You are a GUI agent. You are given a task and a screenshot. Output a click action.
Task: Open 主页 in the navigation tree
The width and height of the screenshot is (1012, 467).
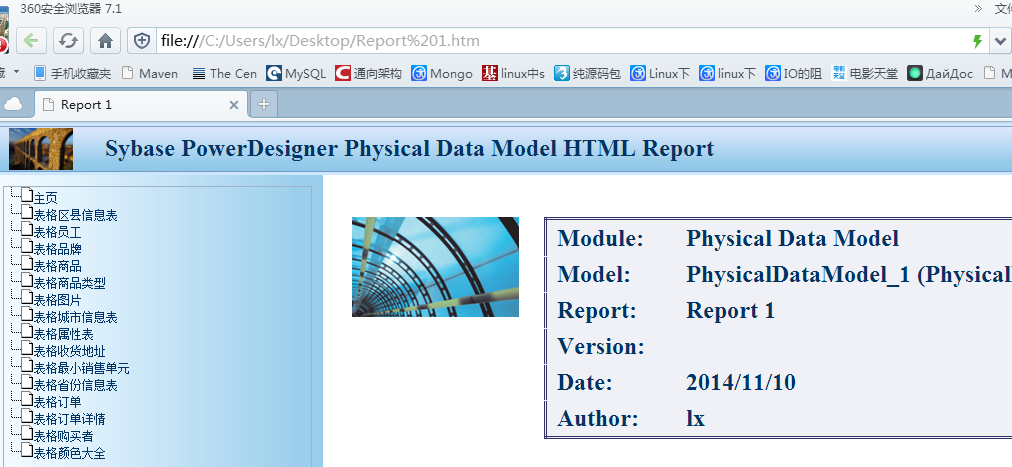click(45, 198)
